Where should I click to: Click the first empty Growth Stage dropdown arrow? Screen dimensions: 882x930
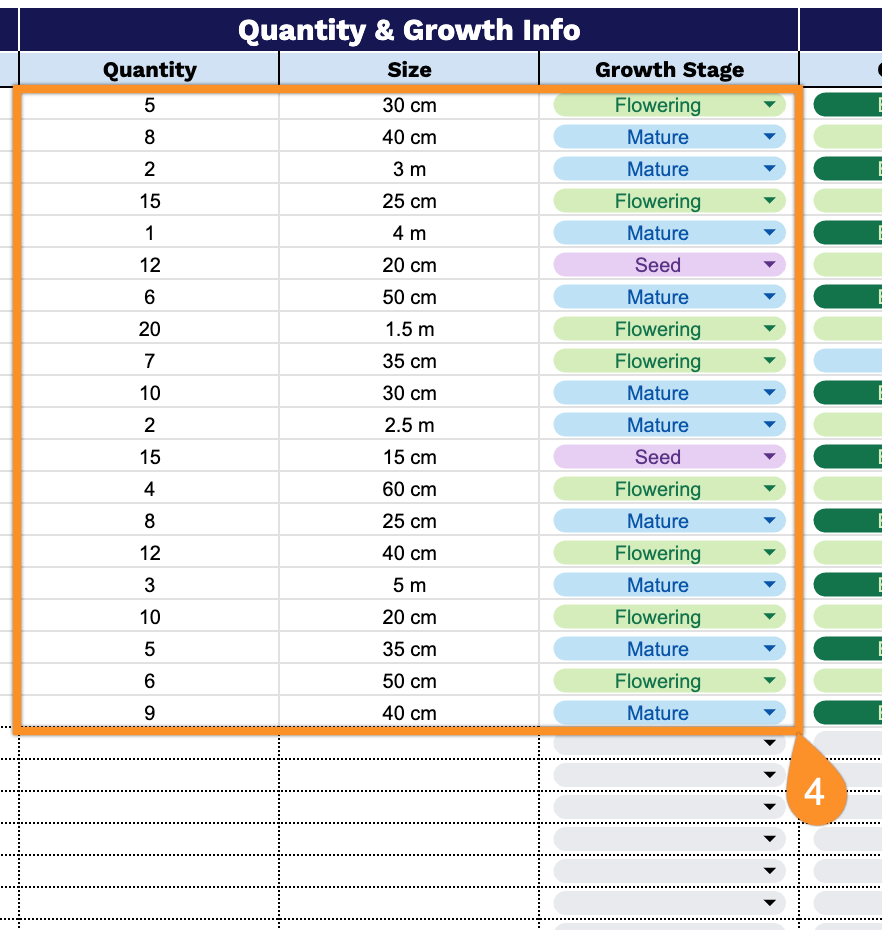tap(769, 743)
